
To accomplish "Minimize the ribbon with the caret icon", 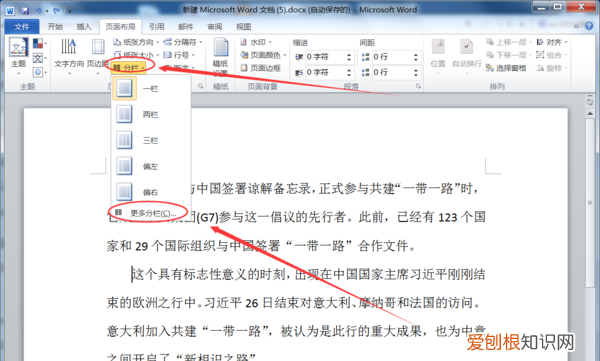I will pyautogui.click(x=576, y=26).
